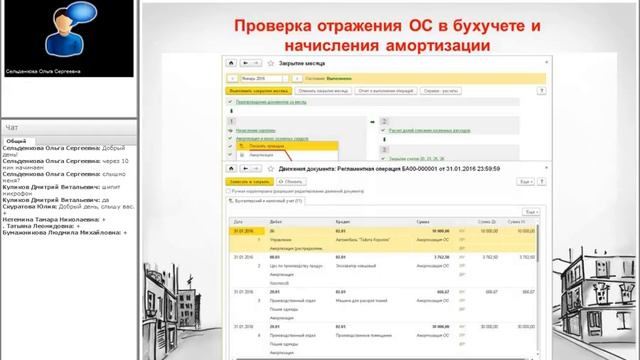The image size is (640, 360).
Task: Select next period right of Январь 2016
Action: pos(297,78)
